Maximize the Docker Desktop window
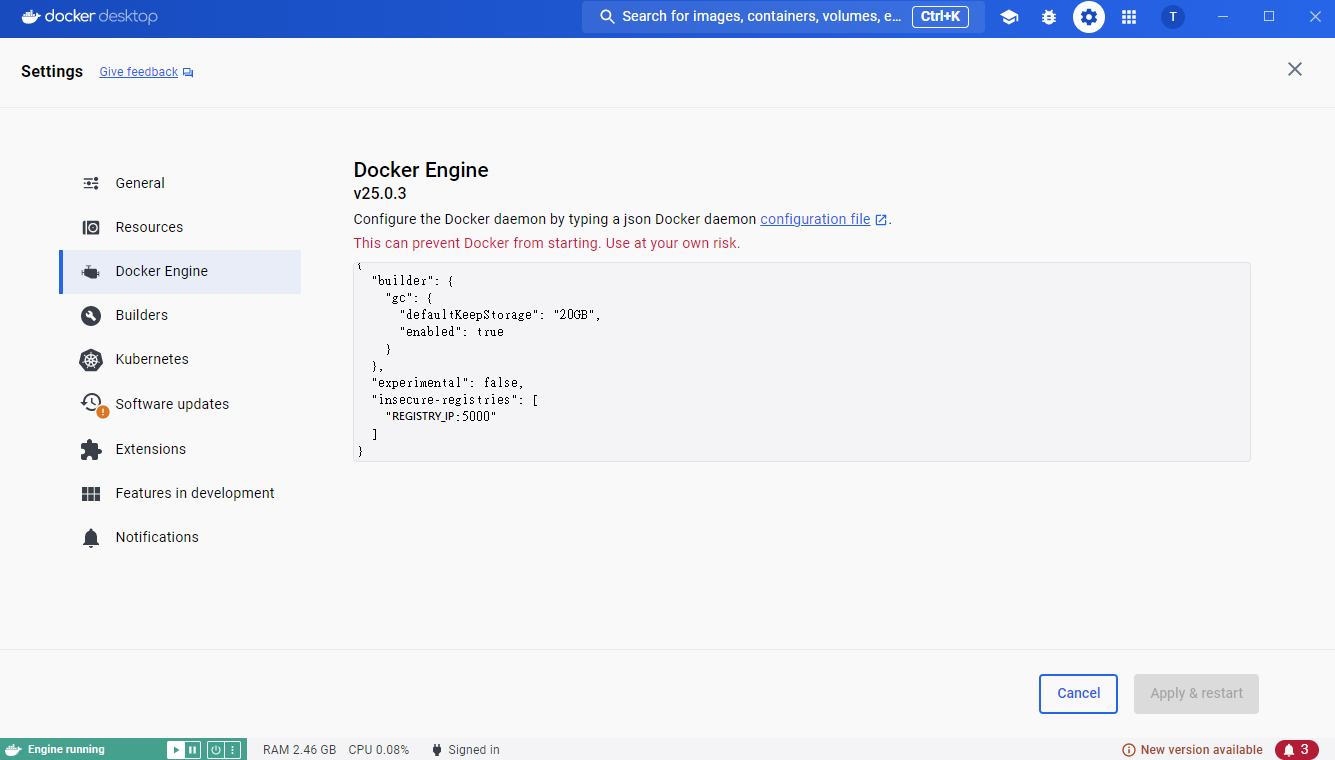Viewport: 1335px width, 760px height. click(1269, 17)
